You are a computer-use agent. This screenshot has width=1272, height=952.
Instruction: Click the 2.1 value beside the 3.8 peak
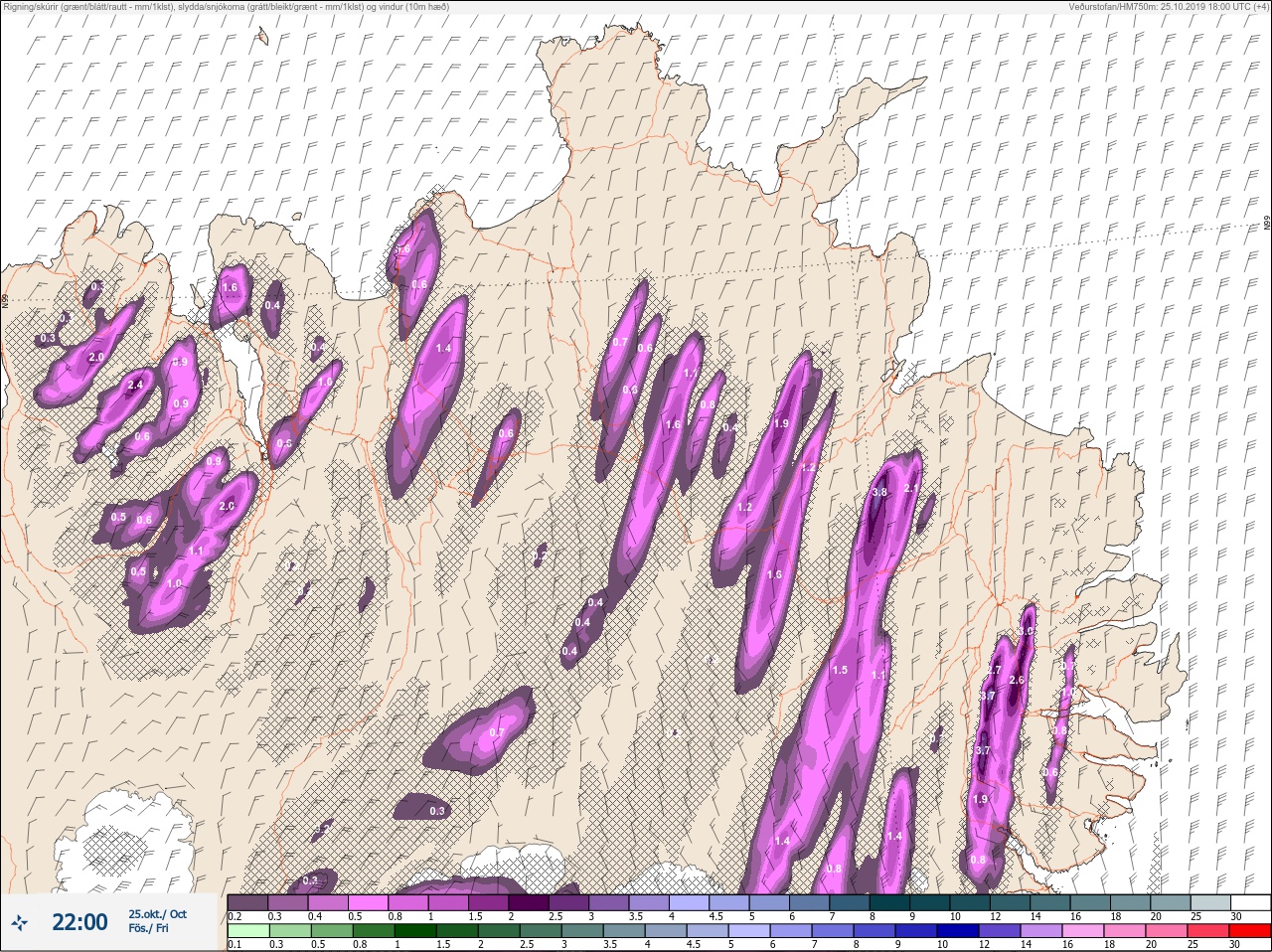tap(911, 488)
